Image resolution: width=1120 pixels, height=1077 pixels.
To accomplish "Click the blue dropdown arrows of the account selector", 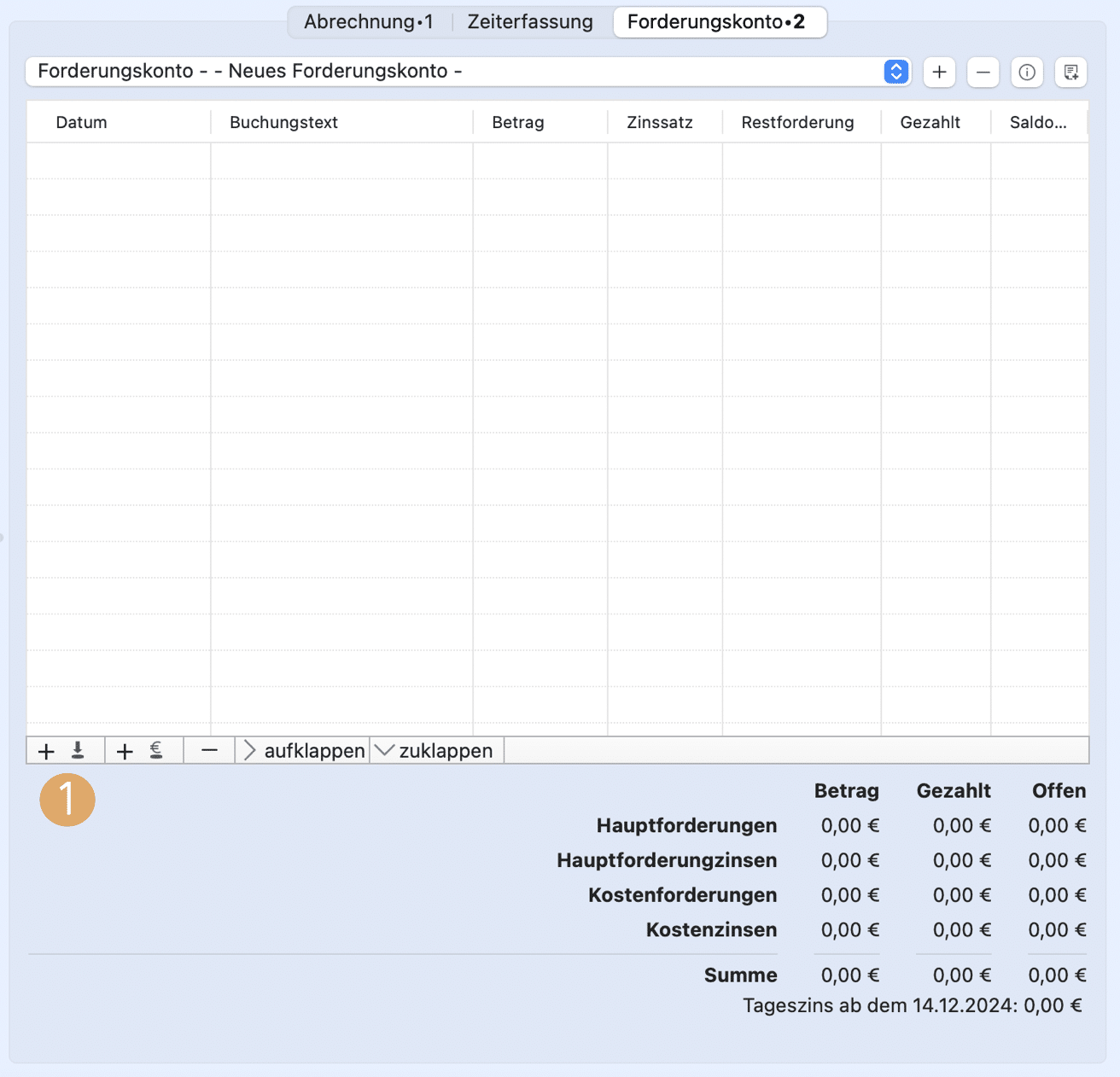I will pyautogui.click(x=895, y=72).
